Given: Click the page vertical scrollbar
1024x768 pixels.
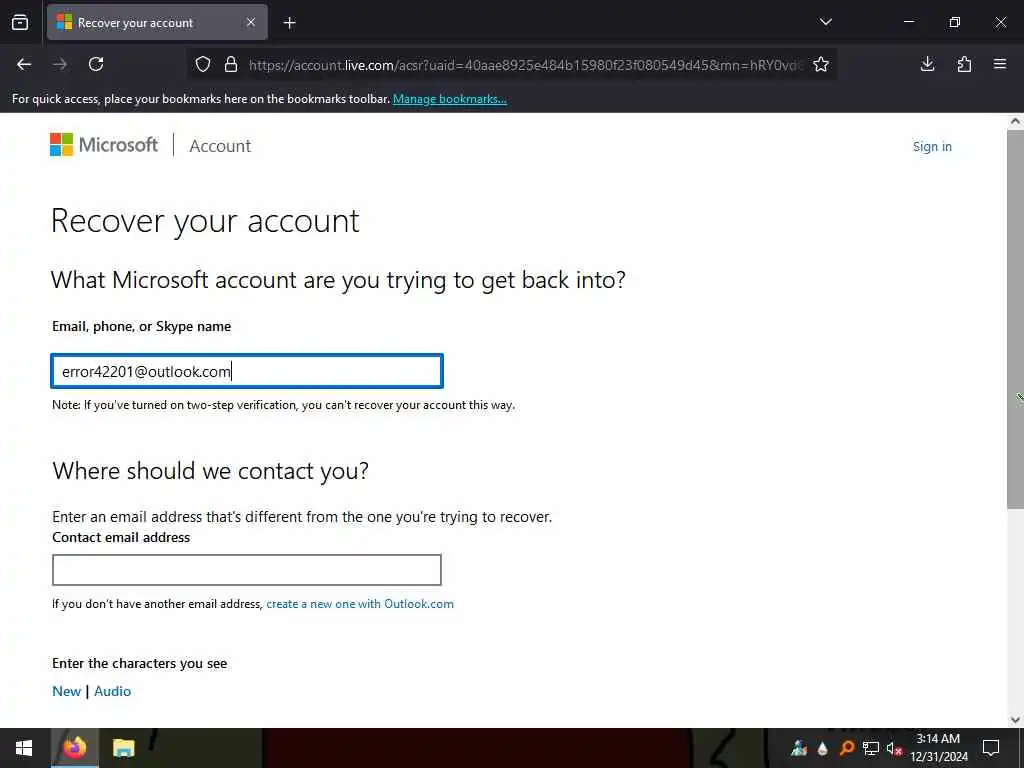Looking at the screenshot, I should (x=1015, y=319).
